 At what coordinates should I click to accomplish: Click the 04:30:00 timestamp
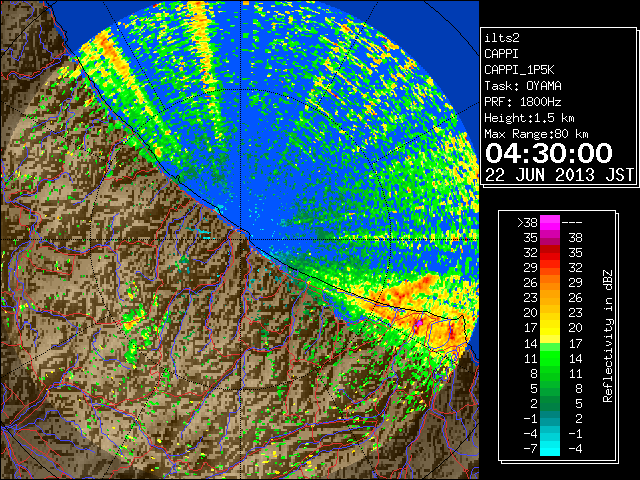[x=549, y=153]
